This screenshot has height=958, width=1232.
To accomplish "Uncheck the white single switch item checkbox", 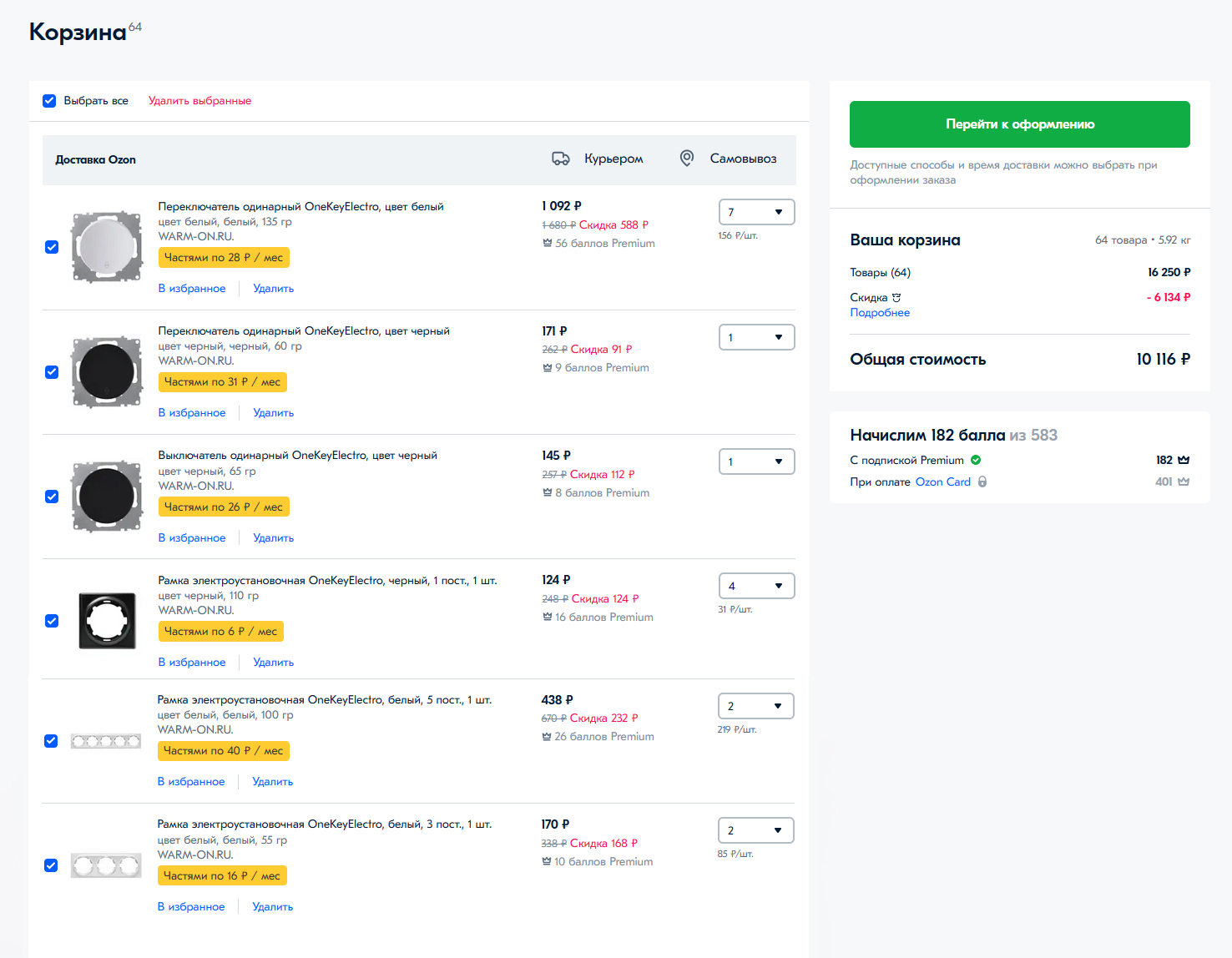I will tap(52, 247).
